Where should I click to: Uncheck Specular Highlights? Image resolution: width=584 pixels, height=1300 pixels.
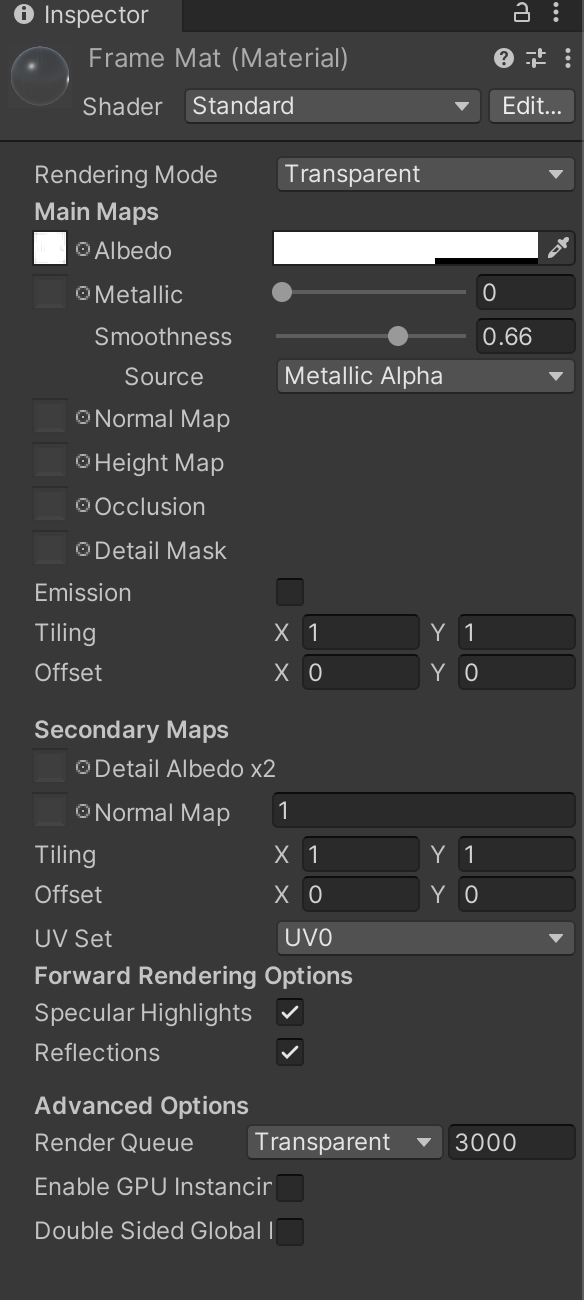[x=290, y=1012]
